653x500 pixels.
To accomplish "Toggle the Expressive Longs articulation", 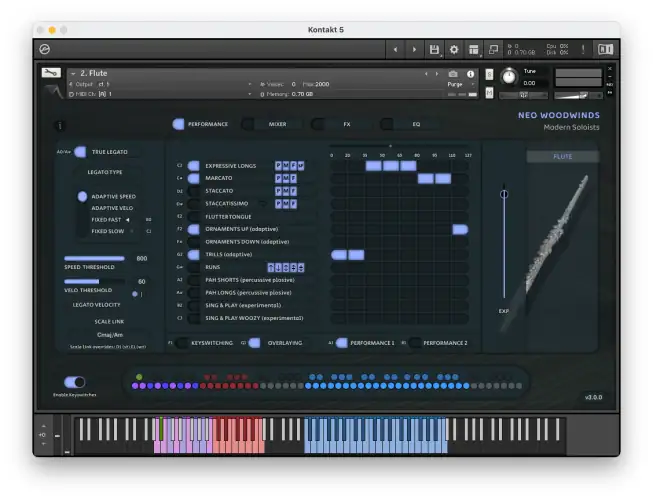I will click(x=193, y=166).
